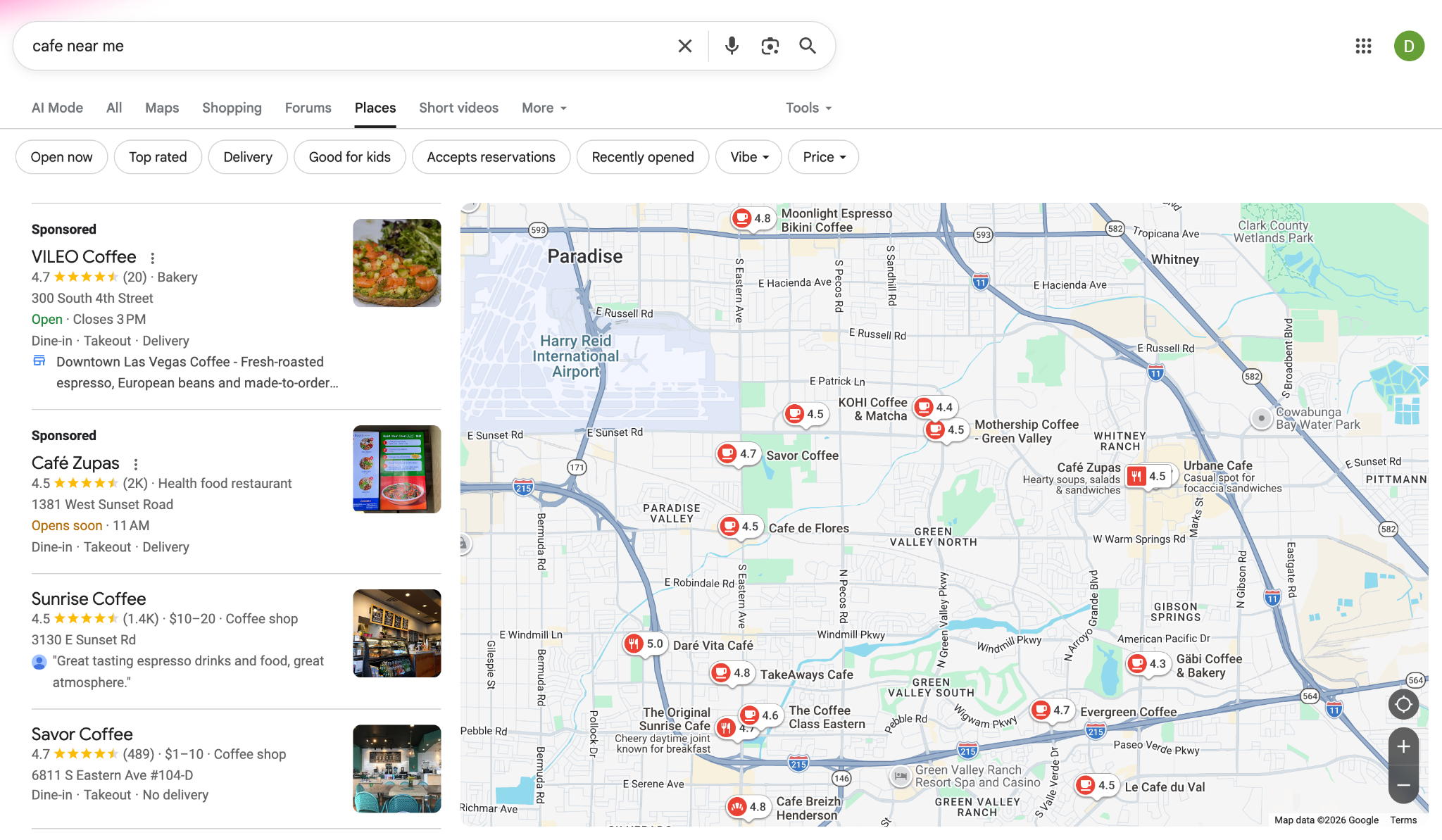Switch to the Forums tab

point(308,108)
